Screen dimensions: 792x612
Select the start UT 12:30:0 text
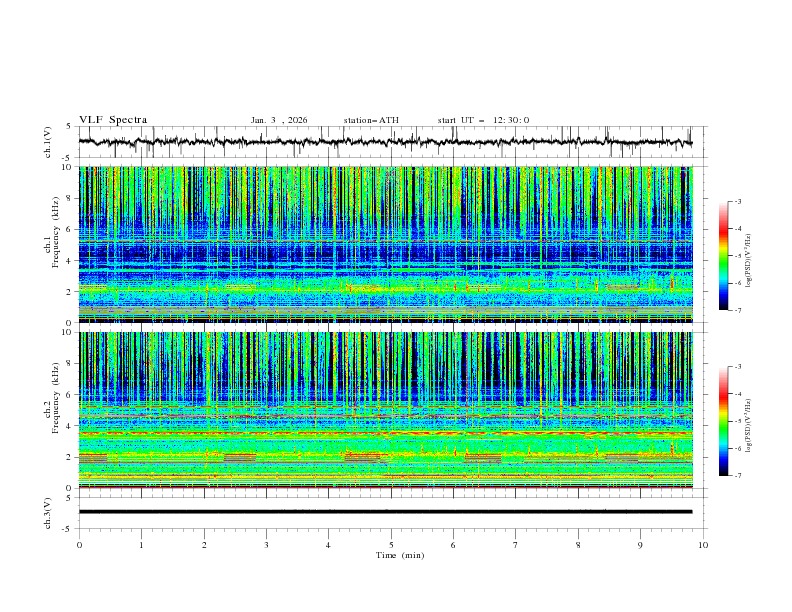483,120
